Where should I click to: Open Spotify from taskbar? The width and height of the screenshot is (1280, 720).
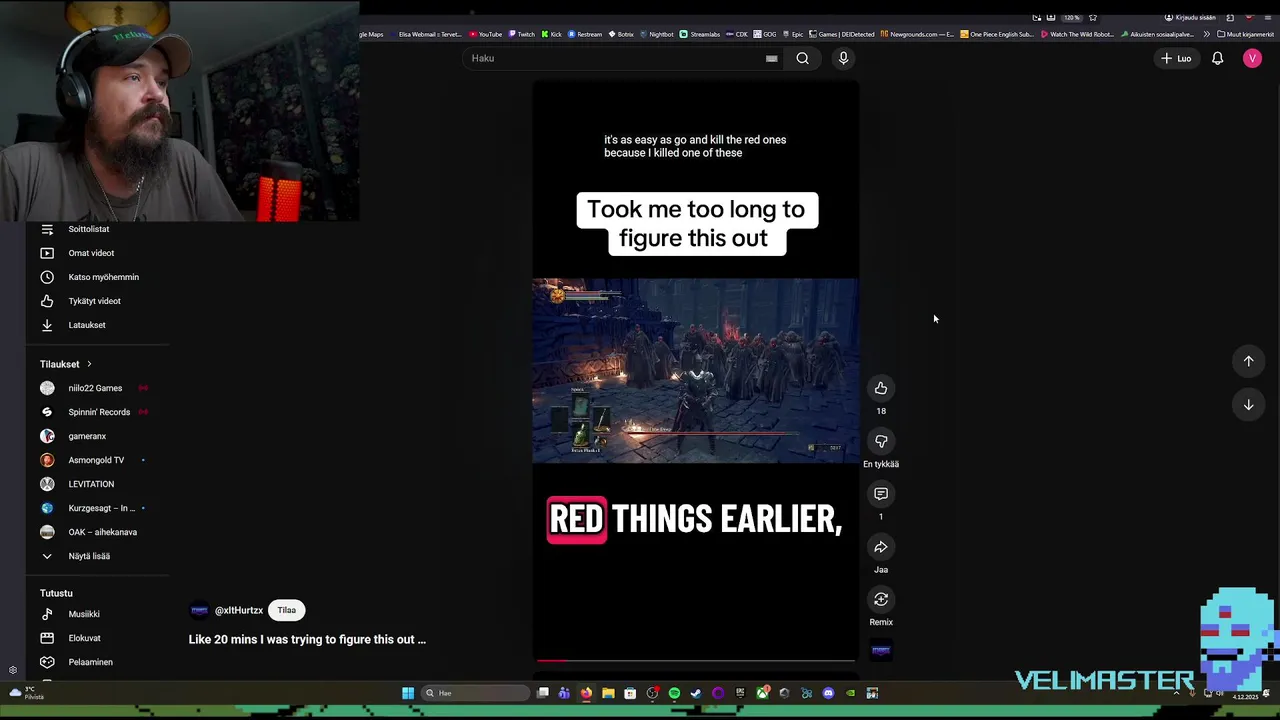pyautogui.click(x=674, y=693)
